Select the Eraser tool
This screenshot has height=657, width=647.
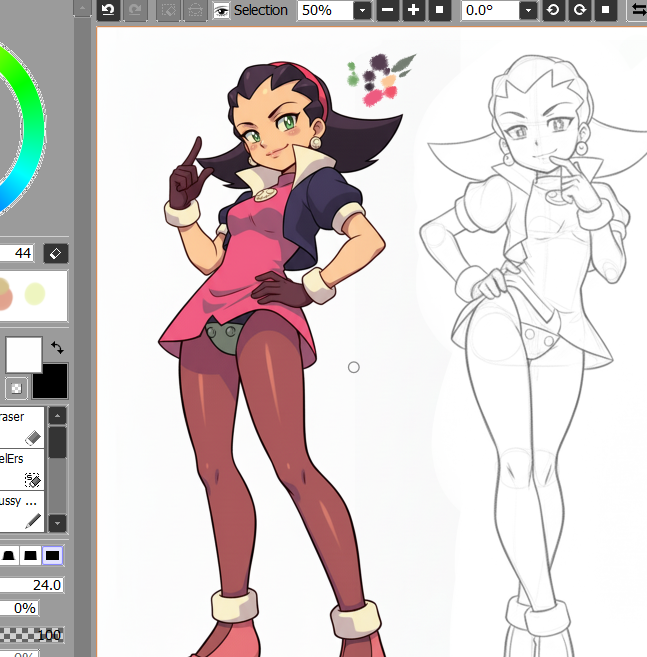point(22,427)
